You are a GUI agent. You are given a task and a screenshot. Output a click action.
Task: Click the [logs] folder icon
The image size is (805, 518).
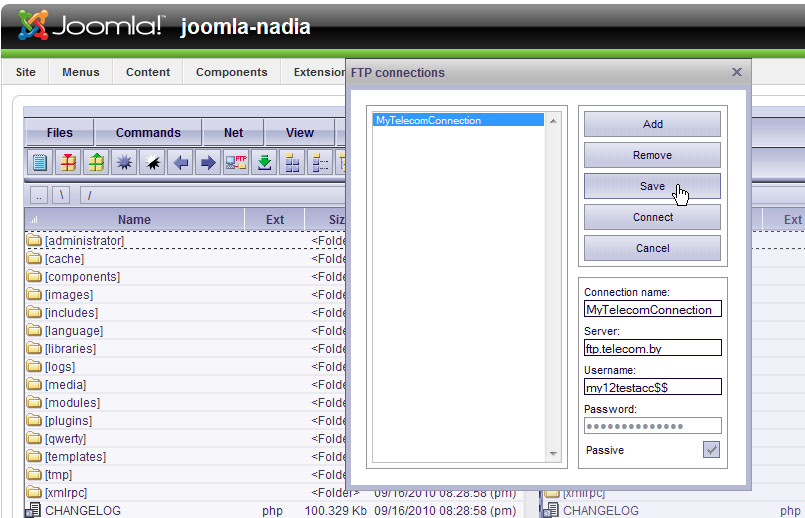[x=34, y=366]
